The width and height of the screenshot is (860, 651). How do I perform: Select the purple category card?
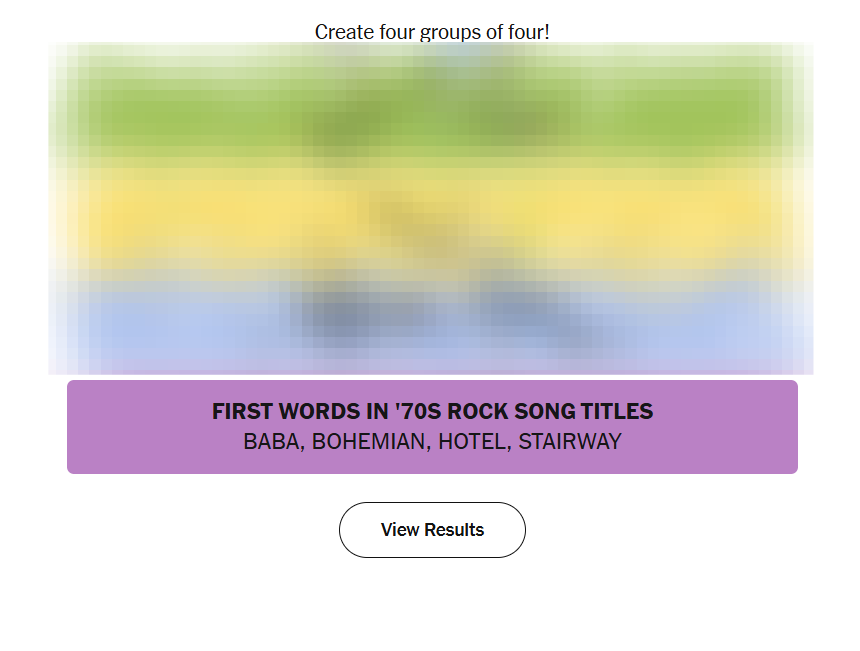coord(432,427)
